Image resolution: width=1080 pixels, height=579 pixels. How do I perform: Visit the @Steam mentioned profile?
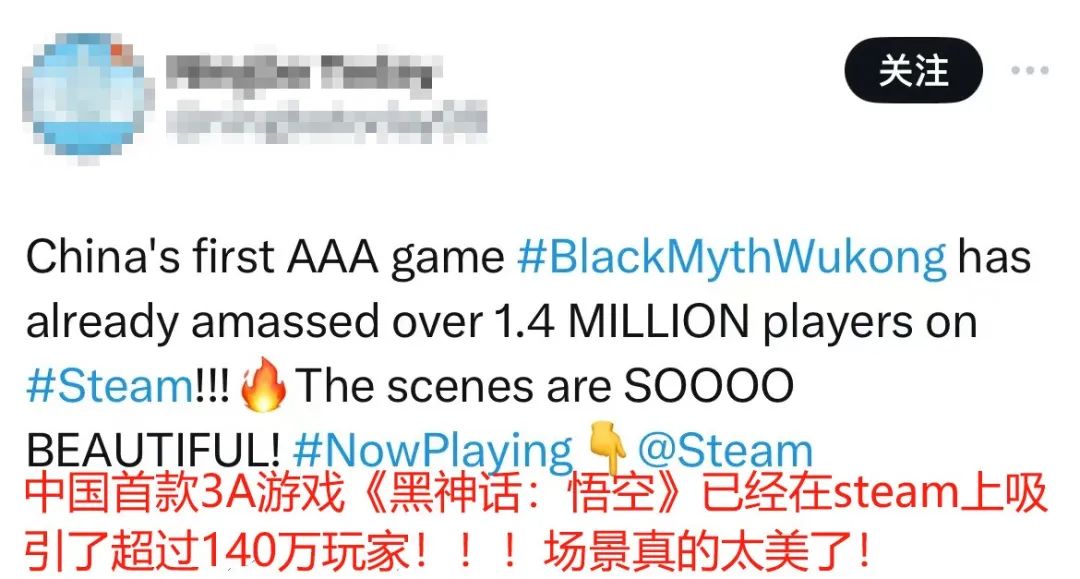[725, 450]
